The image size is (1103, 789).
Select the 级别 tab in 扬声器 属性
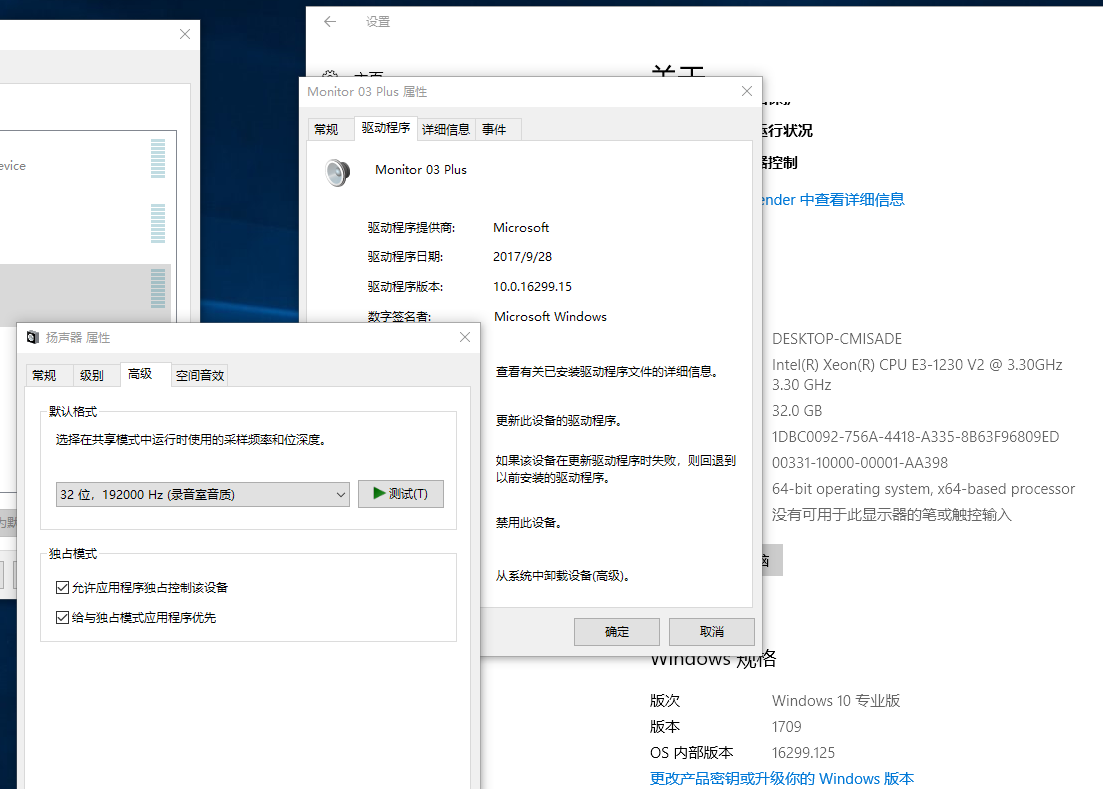(x=95, y=374)
